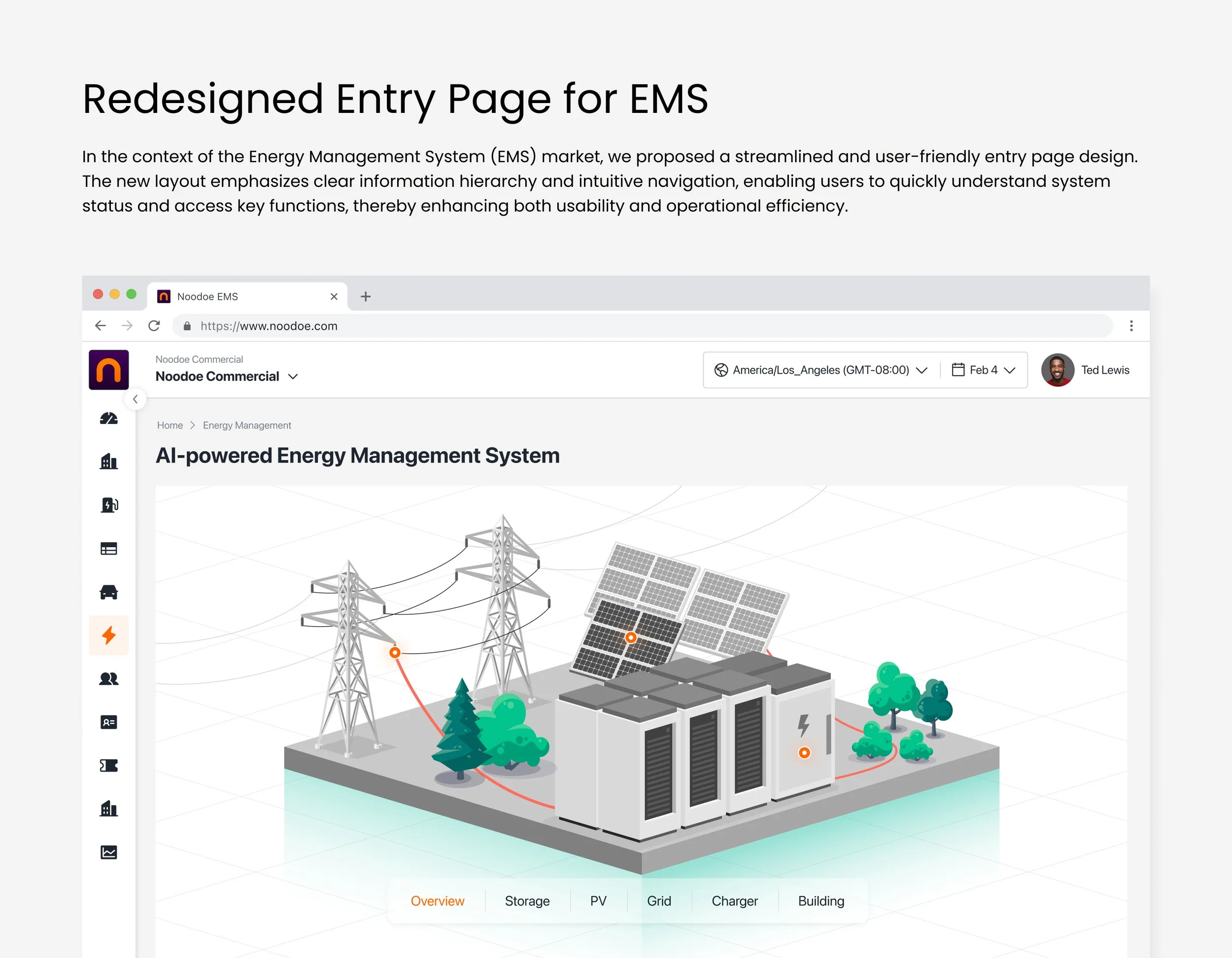
Task: Click the ID card sidebar icon
Action: click(x=108, y=722)
